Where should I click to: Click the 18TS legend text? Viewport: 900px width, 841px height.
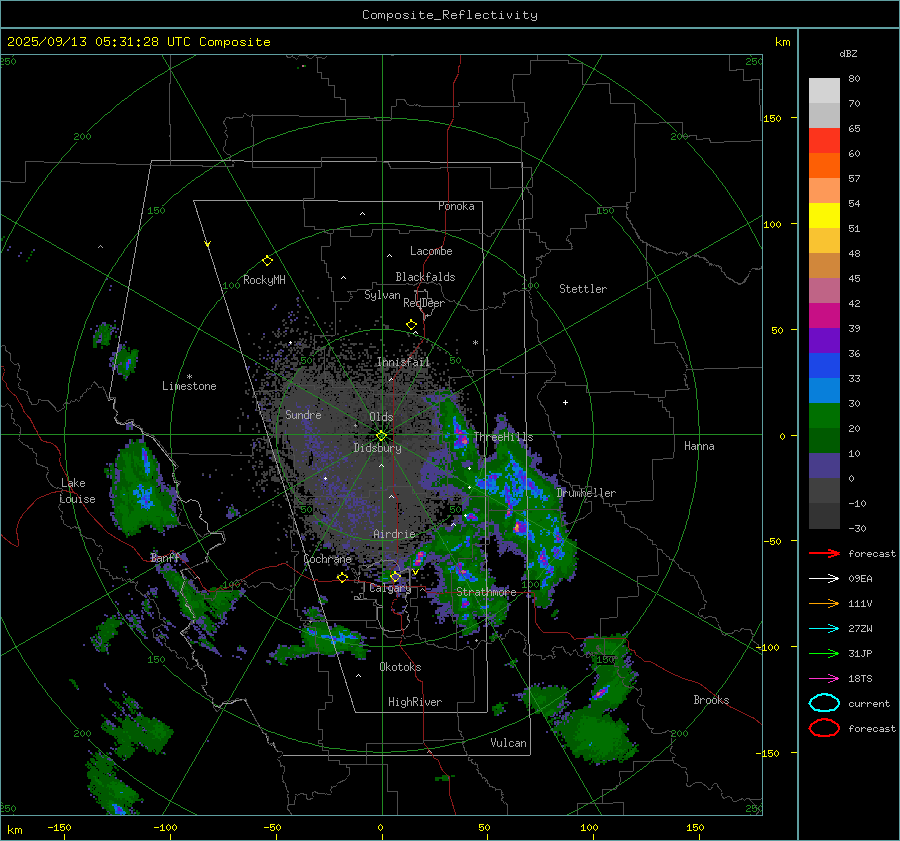(860, 679)
